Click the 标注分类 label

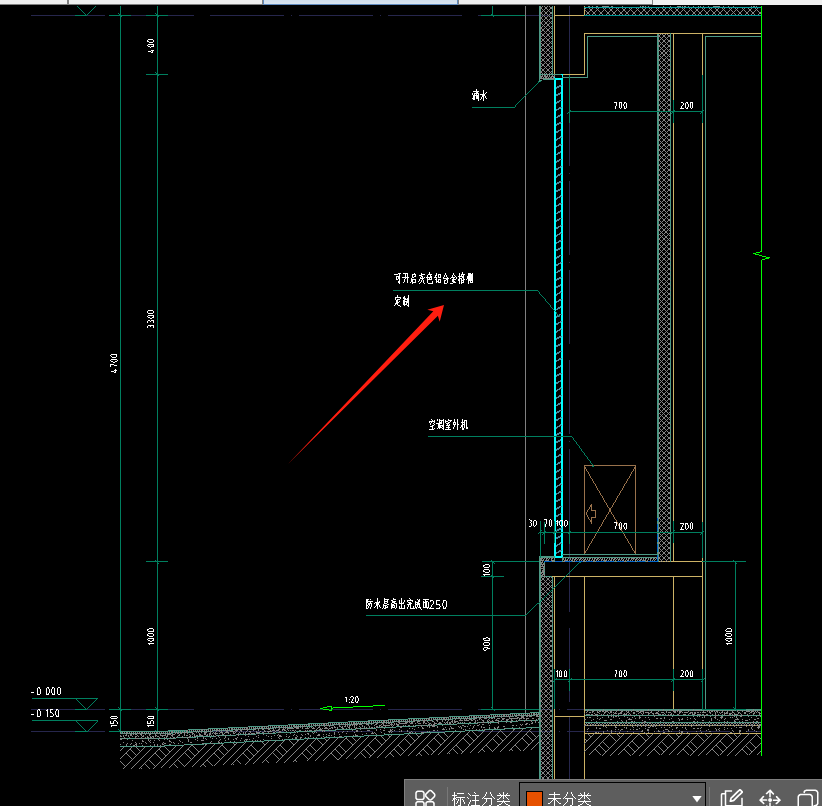coord(480,799)
